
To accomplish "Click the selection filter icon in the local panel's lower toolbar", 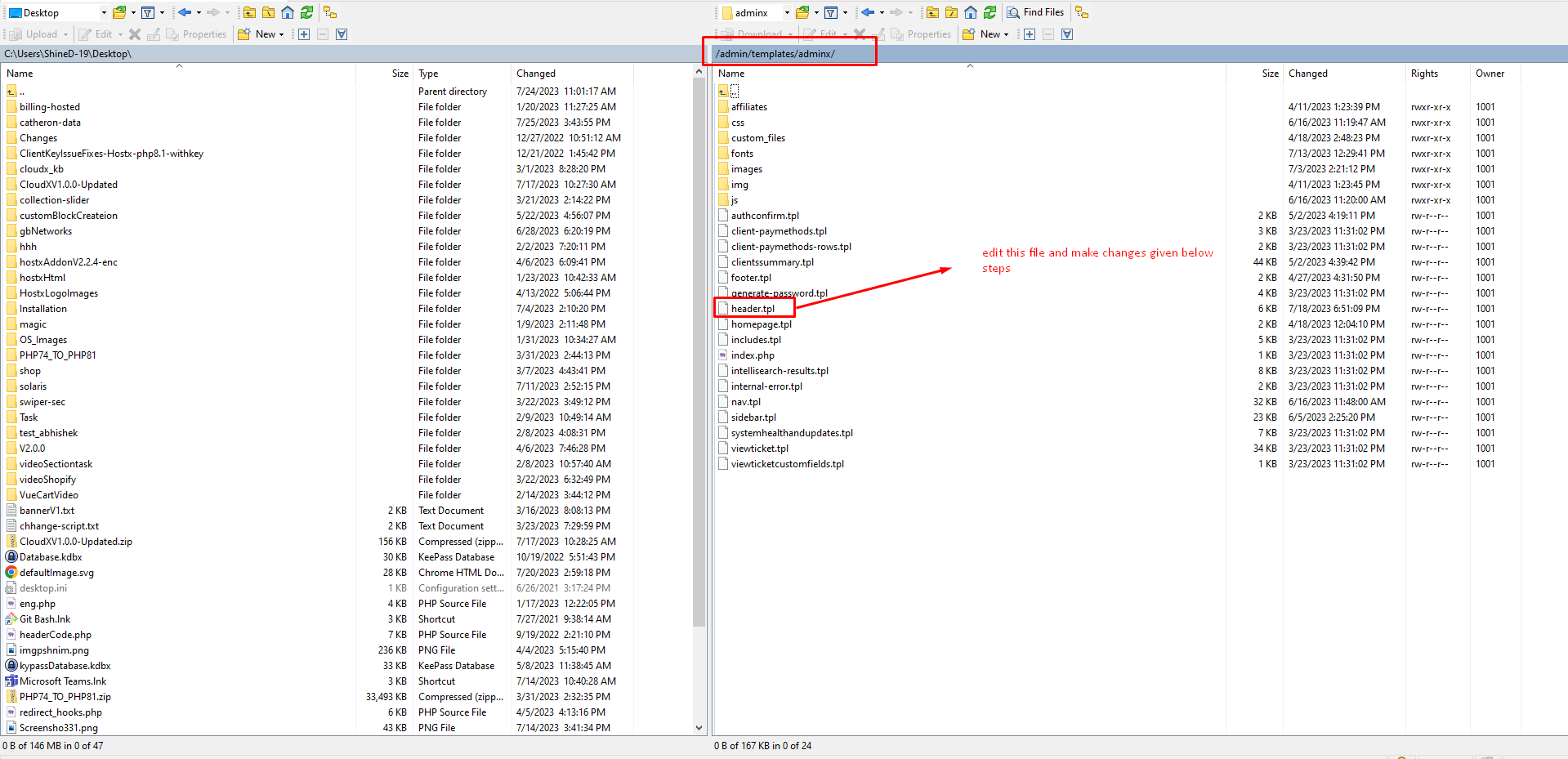I will (342, 34).
